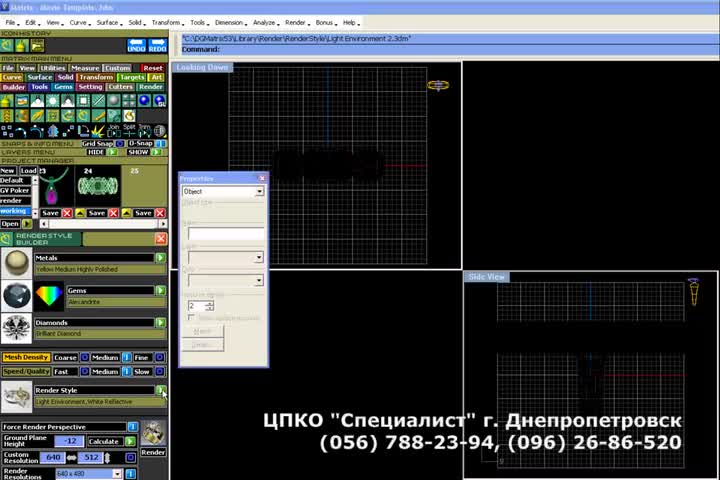Expand the Metals material list
Viewport: 720px width, 480px height.
click(160, 258)
